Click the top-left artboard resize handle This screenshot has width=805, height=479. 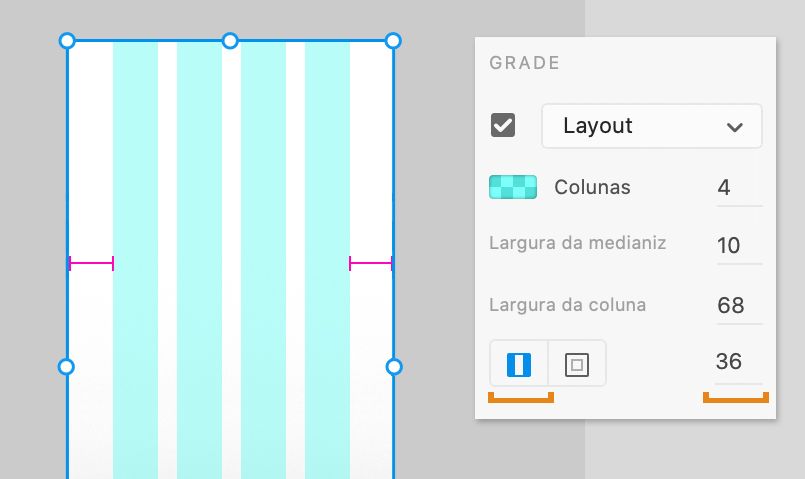pos(67,41)
